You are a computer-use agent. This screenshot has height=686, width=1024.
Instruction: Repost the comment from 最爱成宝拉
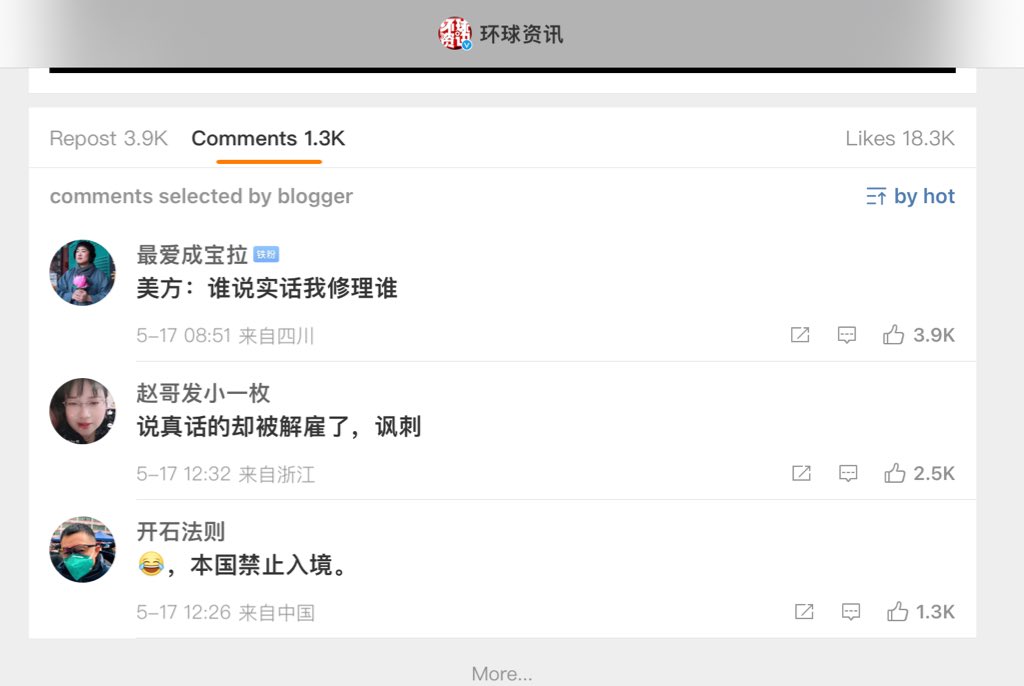[x=800, y=335]
